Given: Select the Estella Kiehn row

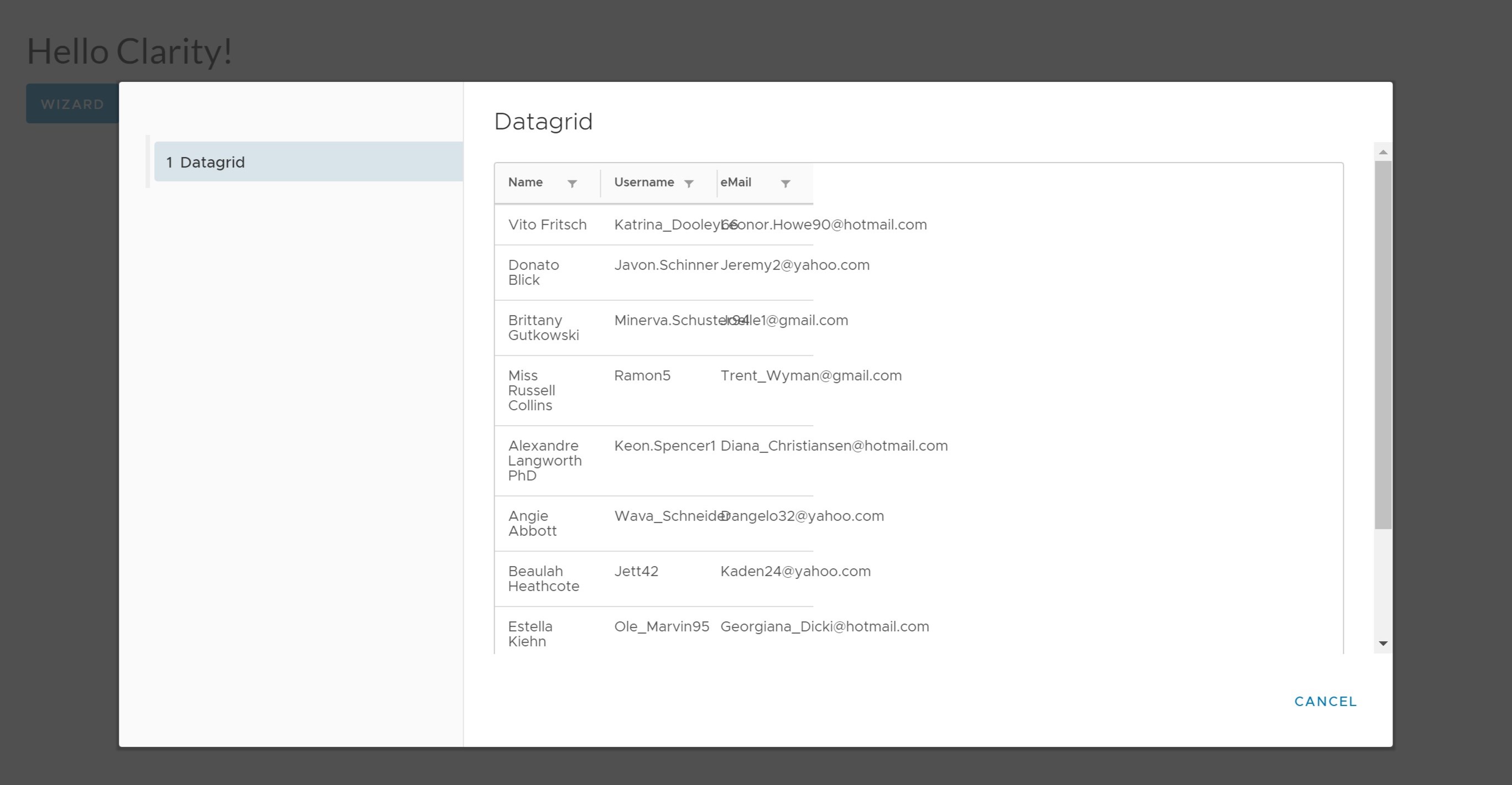Looking at the screenshot, I should click(x=530, y=634).
